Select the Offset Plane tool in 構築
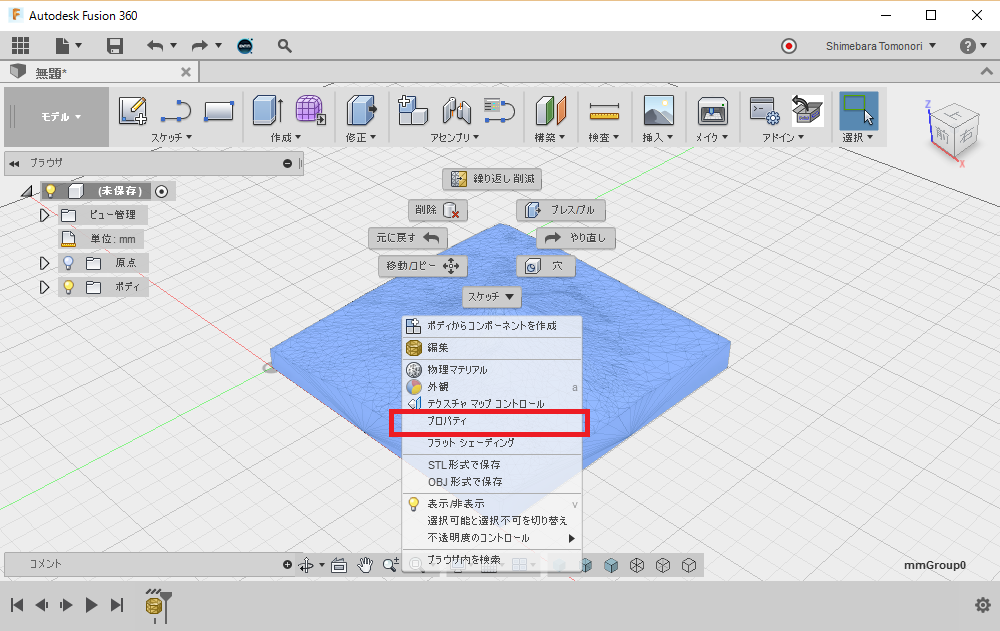Screen dimensions: 1000x631 tap(550, 110)
